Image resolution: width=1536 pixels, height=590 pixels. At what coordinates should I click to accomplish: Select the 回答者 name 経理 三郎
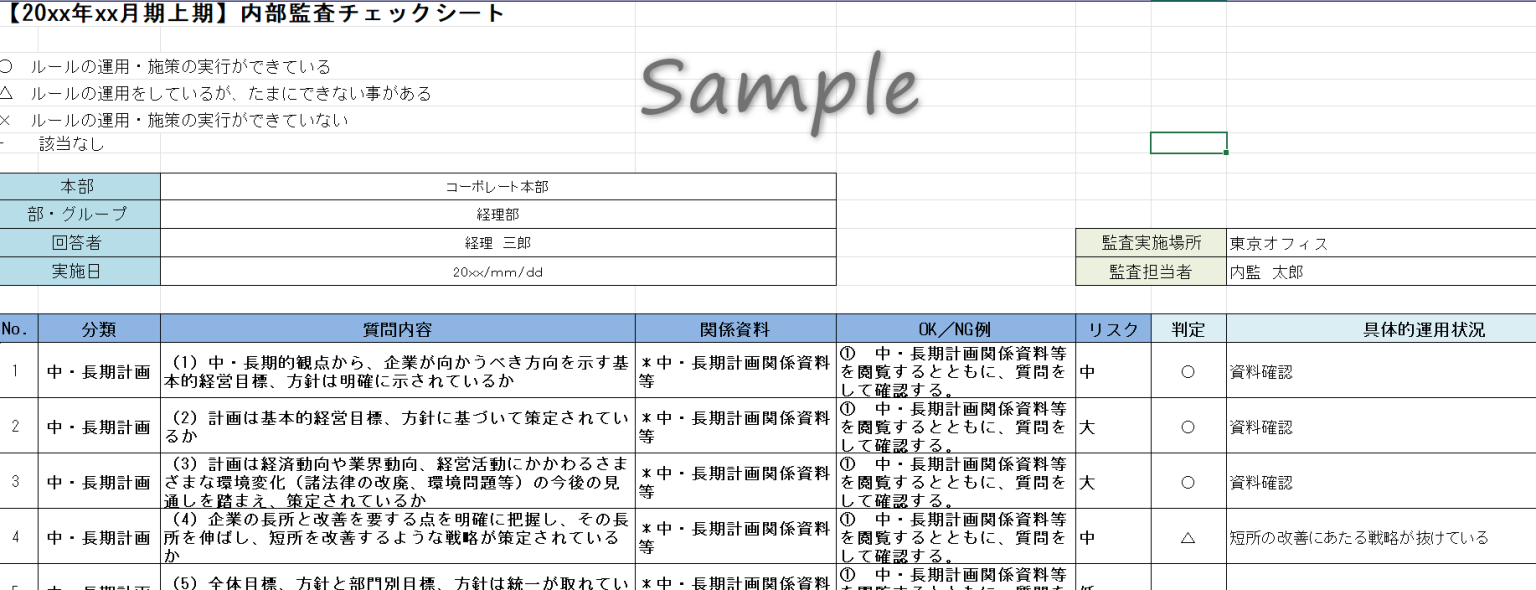[497, 242]
